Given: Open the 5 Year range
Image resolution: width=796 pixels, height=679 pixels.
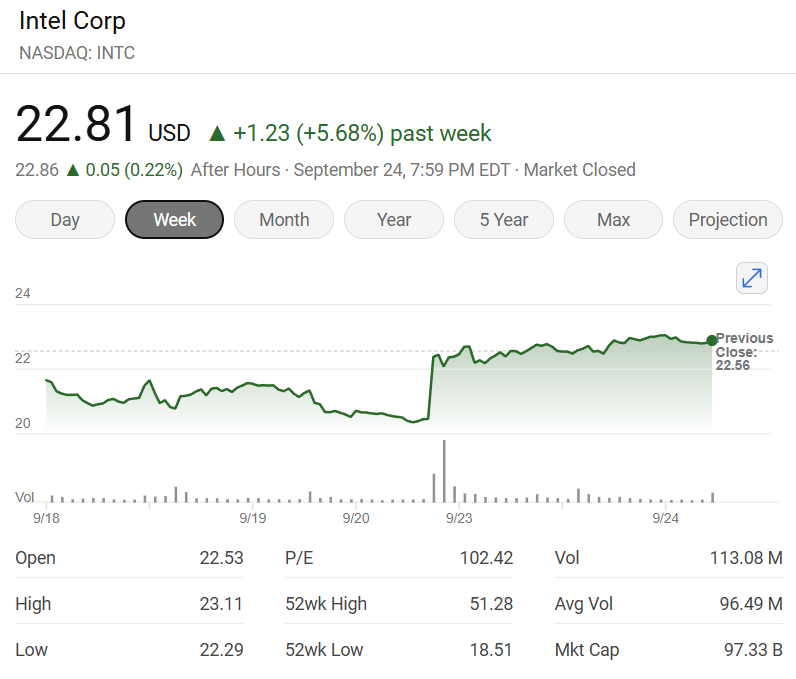Looking at the screenshot, I should (504, 220).
